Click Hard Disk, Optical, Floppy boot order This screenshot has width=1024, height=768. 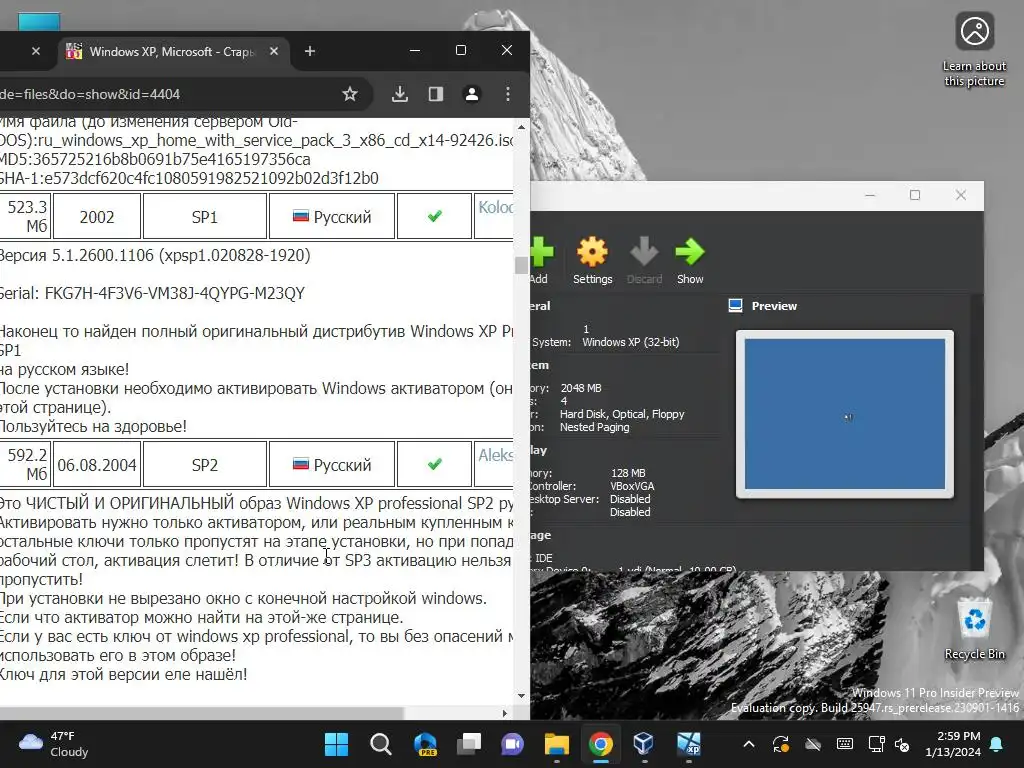coord(622,414)
